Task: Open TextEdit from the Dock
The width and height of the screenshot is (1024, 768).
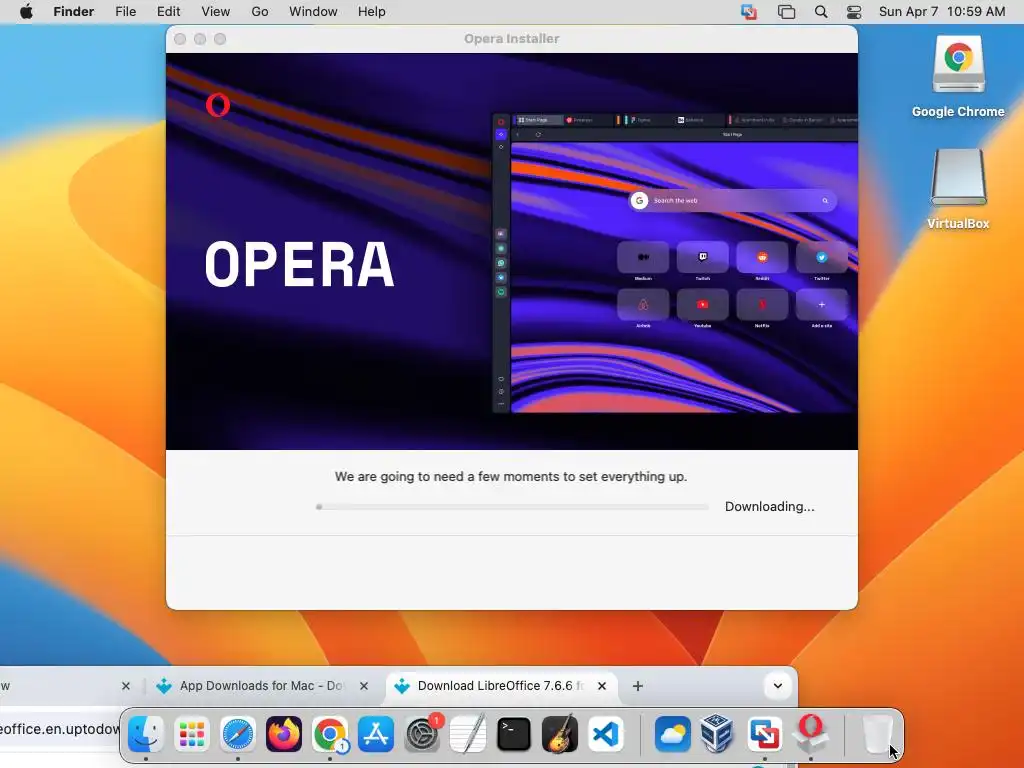Action: (468, 734)
